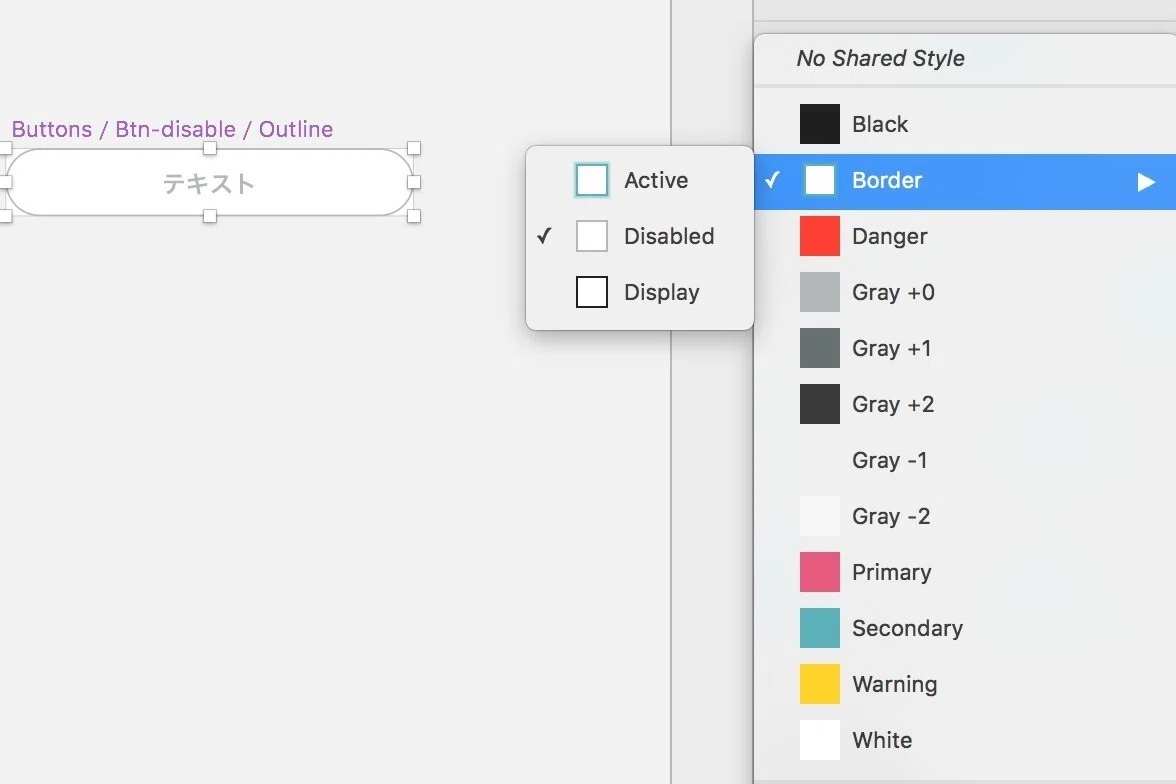Click the black Black color swatch
The height and width of the screenshot is (784, 1176).
820,124
